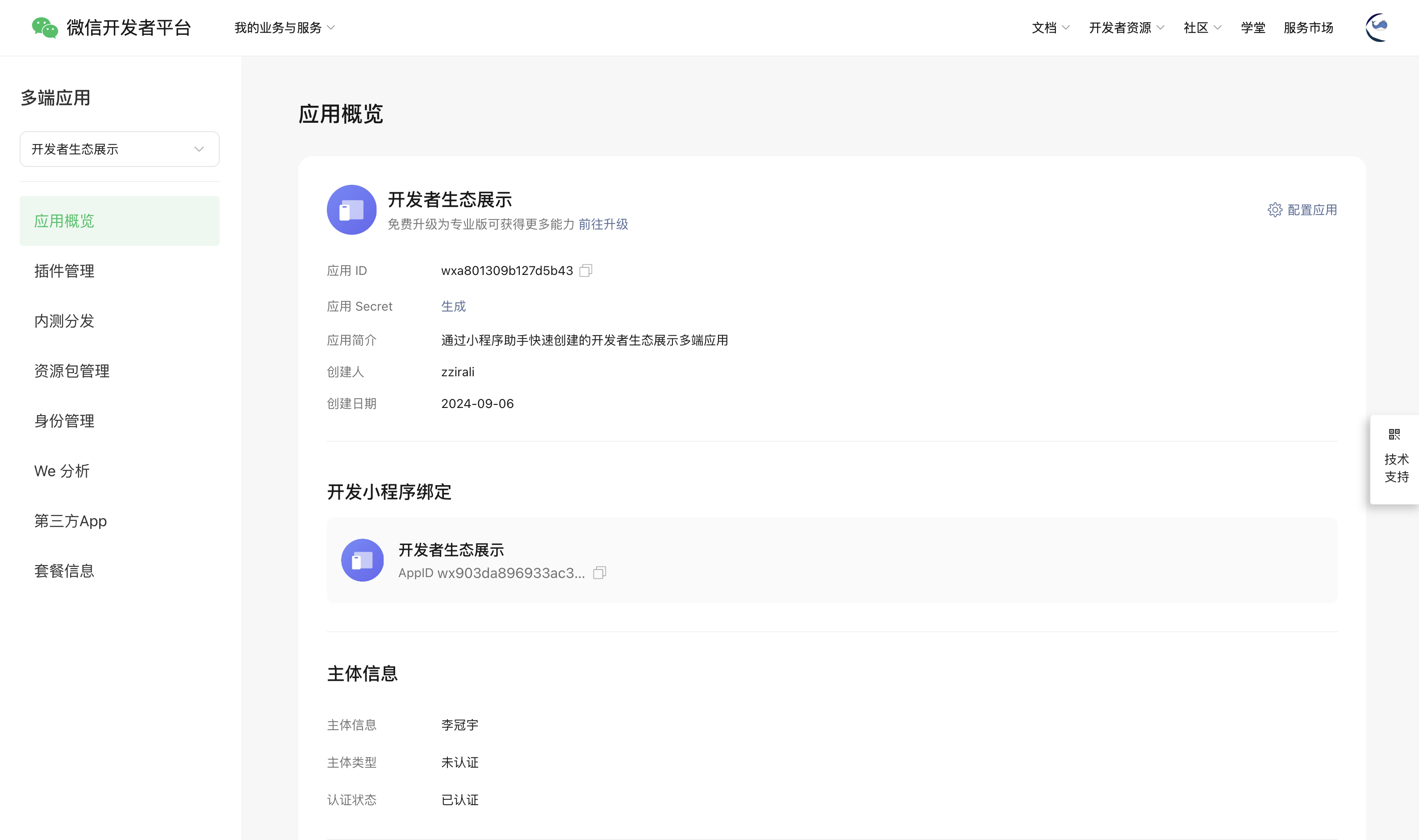Click the 前往升级 link
This screenshot has width=1419, height=840.
click(x=603, y=224)
